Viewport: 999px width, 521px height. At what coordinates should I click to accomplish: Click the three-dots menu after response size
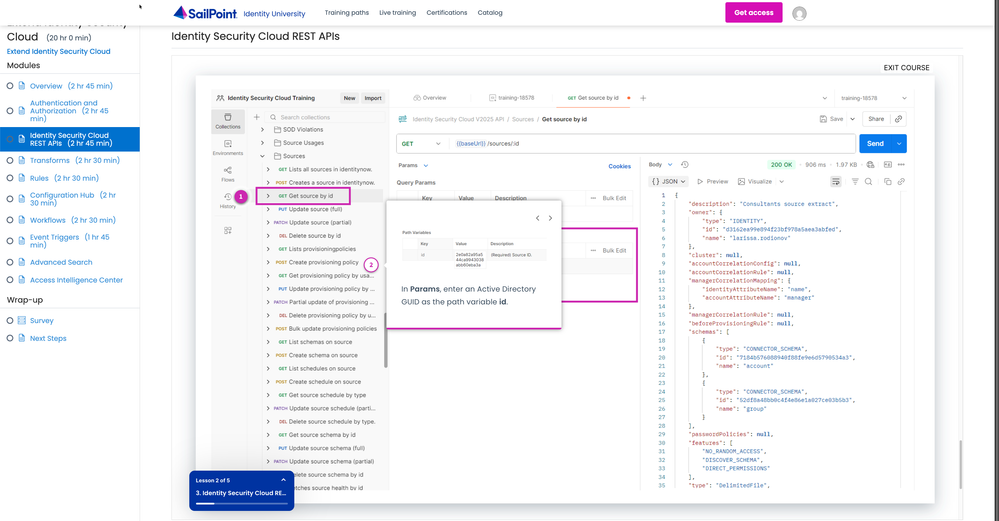click(x=901, y=164)
